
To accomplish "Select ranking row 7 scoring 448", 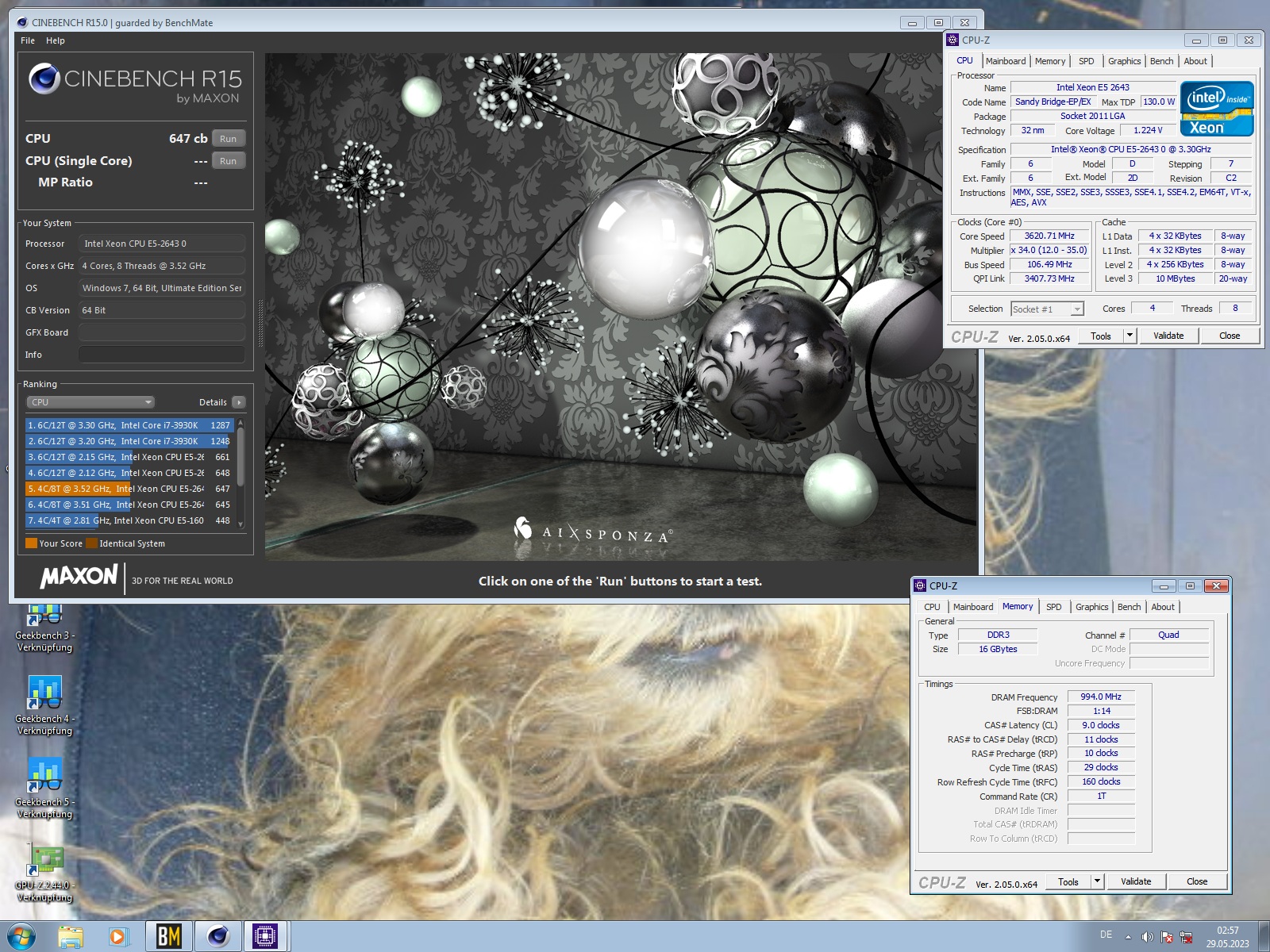I will point(129,520).
